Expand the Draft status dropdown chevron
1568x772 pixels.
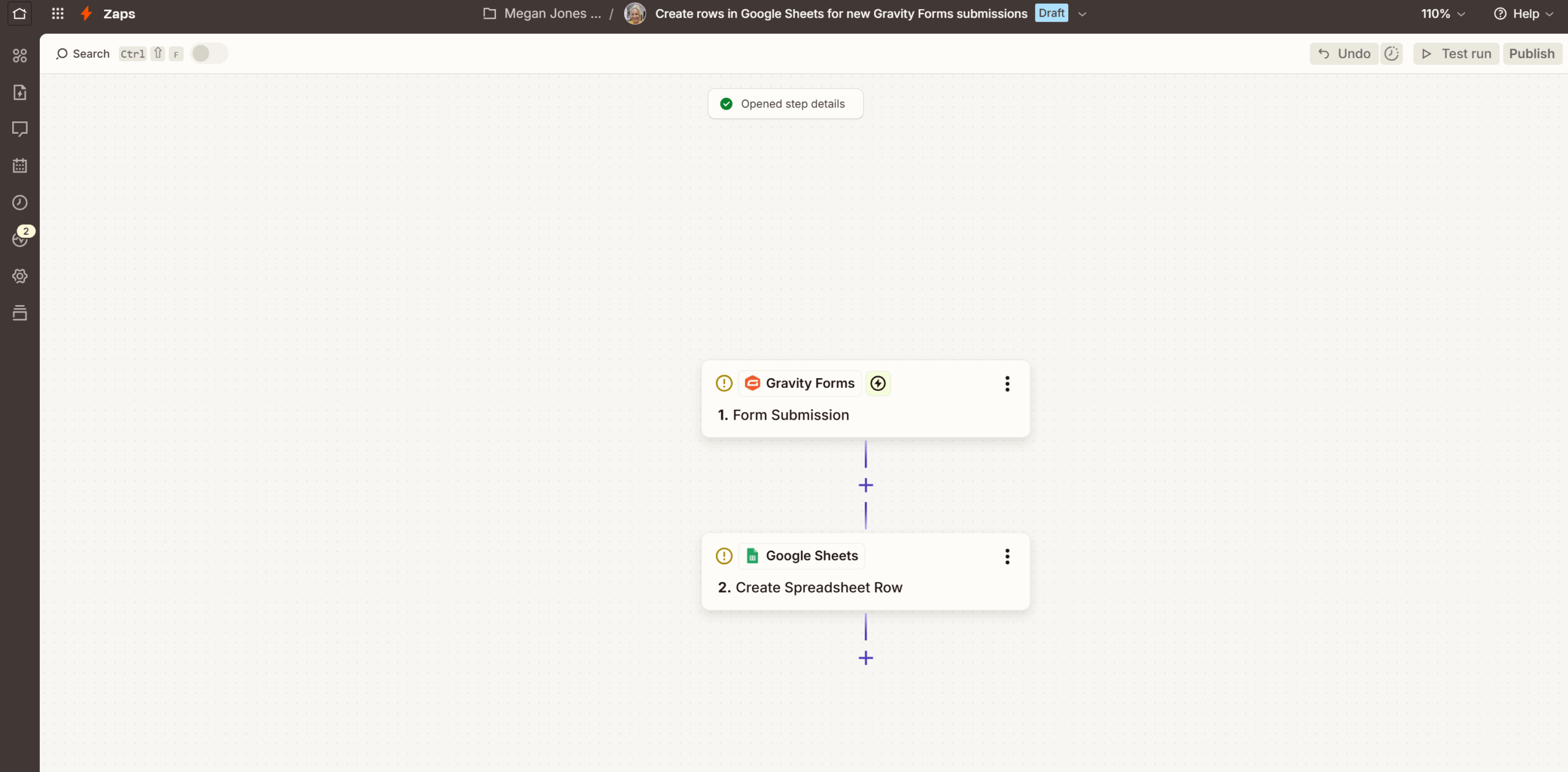click(1082, 14)
